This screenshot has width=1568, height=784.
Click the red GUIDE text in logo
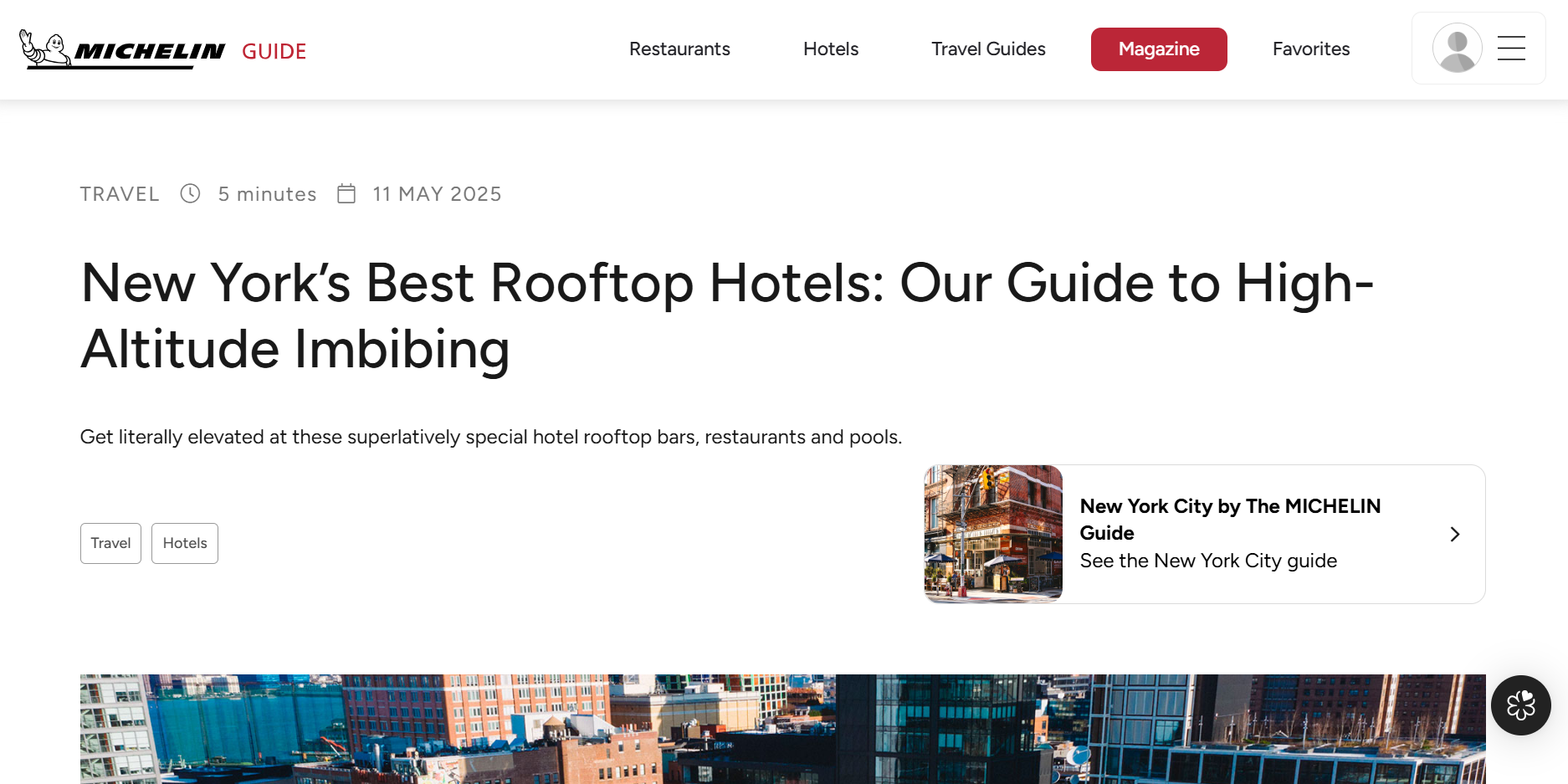click(x=274, y=52)
